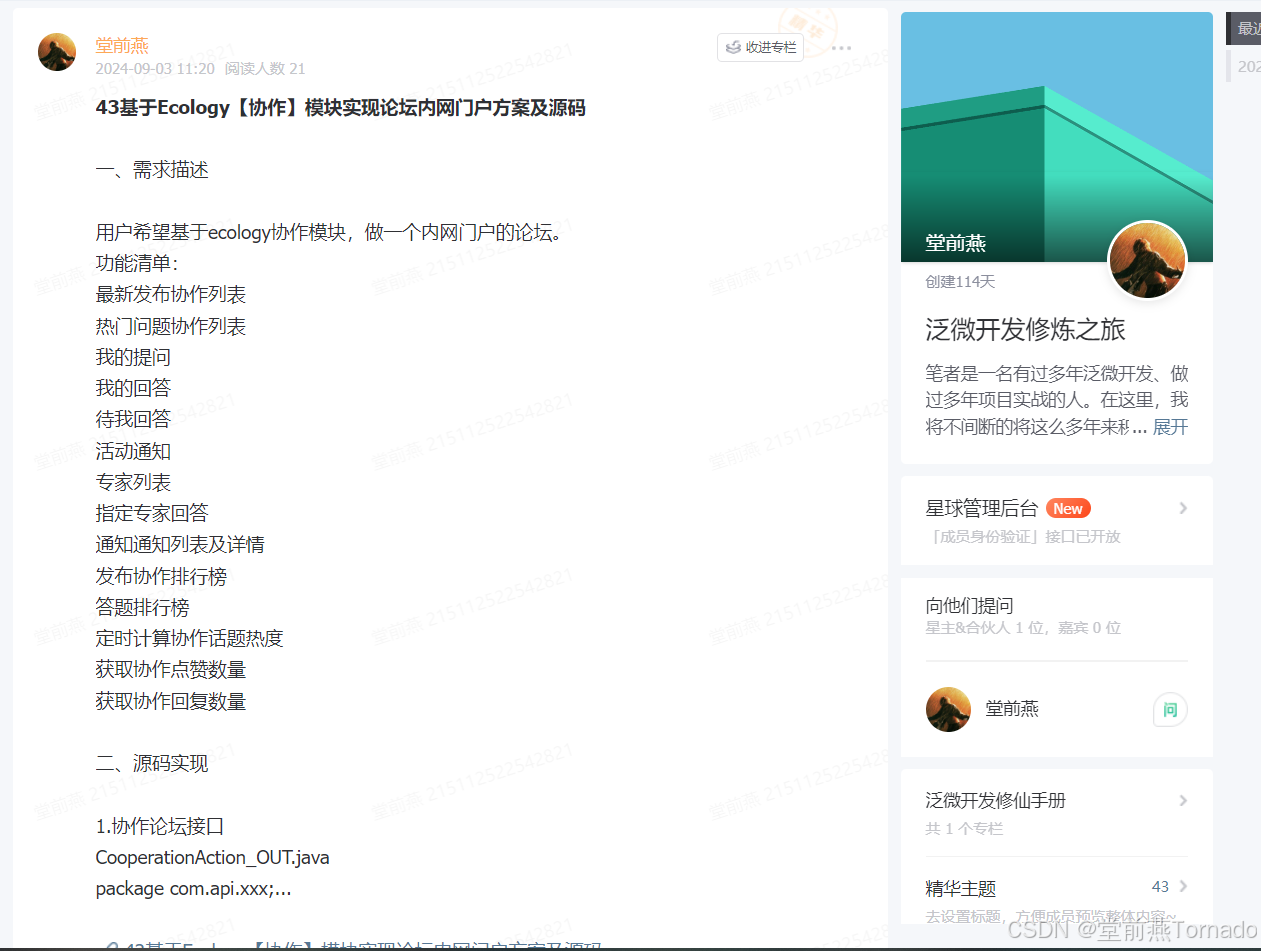
Task: Click the round avatar on the cover banner
Action: (x=1147, y=260)
